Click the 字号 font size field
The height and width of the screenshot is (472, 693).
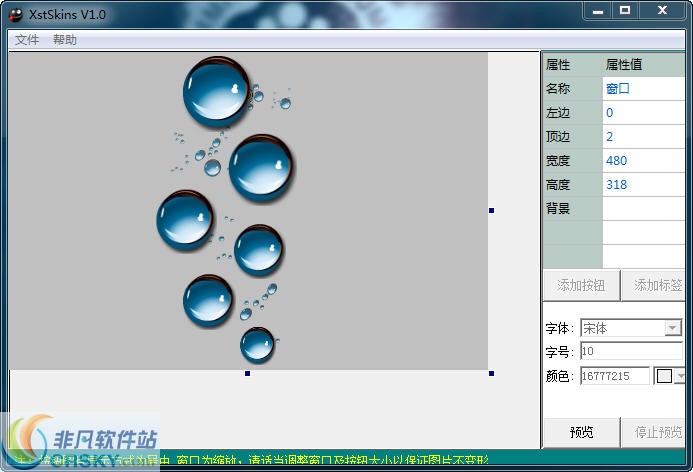click(x=631, y=351)
